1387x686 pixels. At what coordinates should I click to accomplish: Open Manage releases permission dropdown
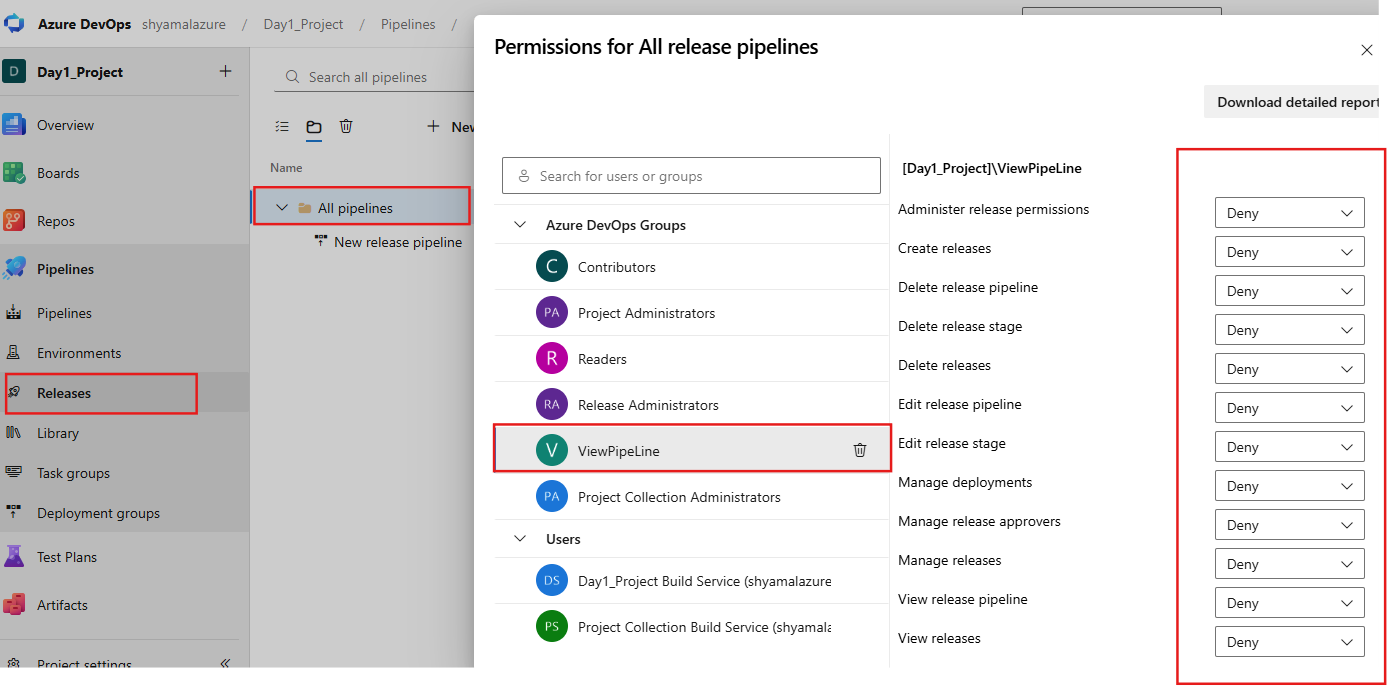1290,563
